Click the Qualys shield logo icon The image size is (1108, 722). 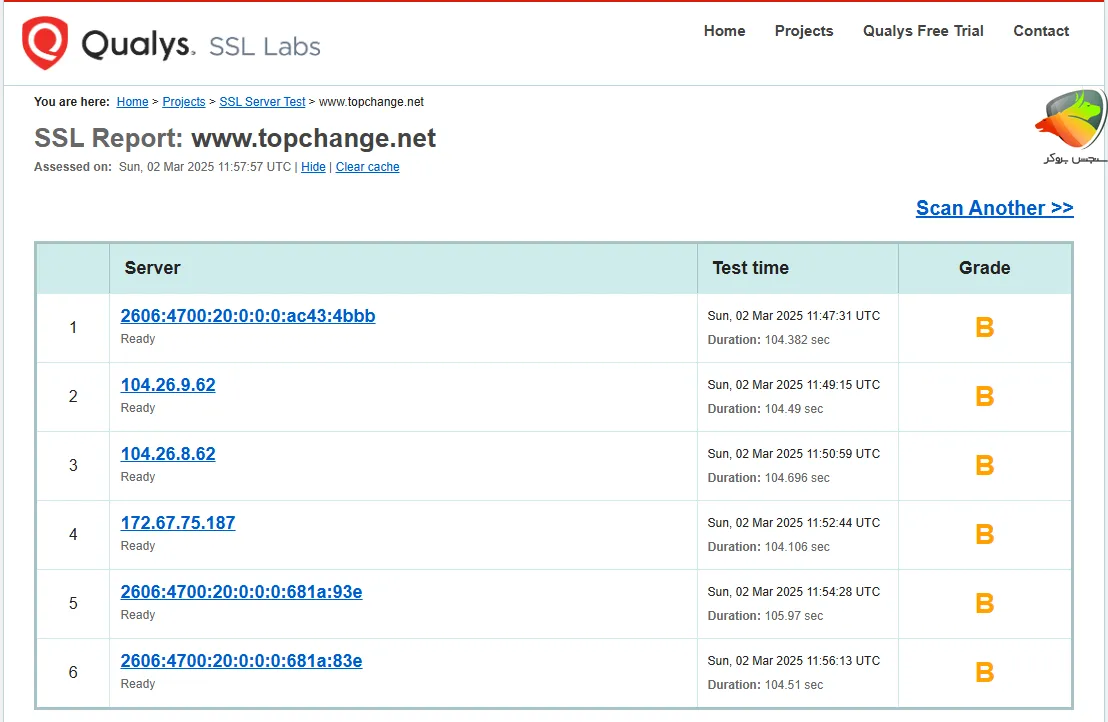pyautogui.click(x=45, y=44)
